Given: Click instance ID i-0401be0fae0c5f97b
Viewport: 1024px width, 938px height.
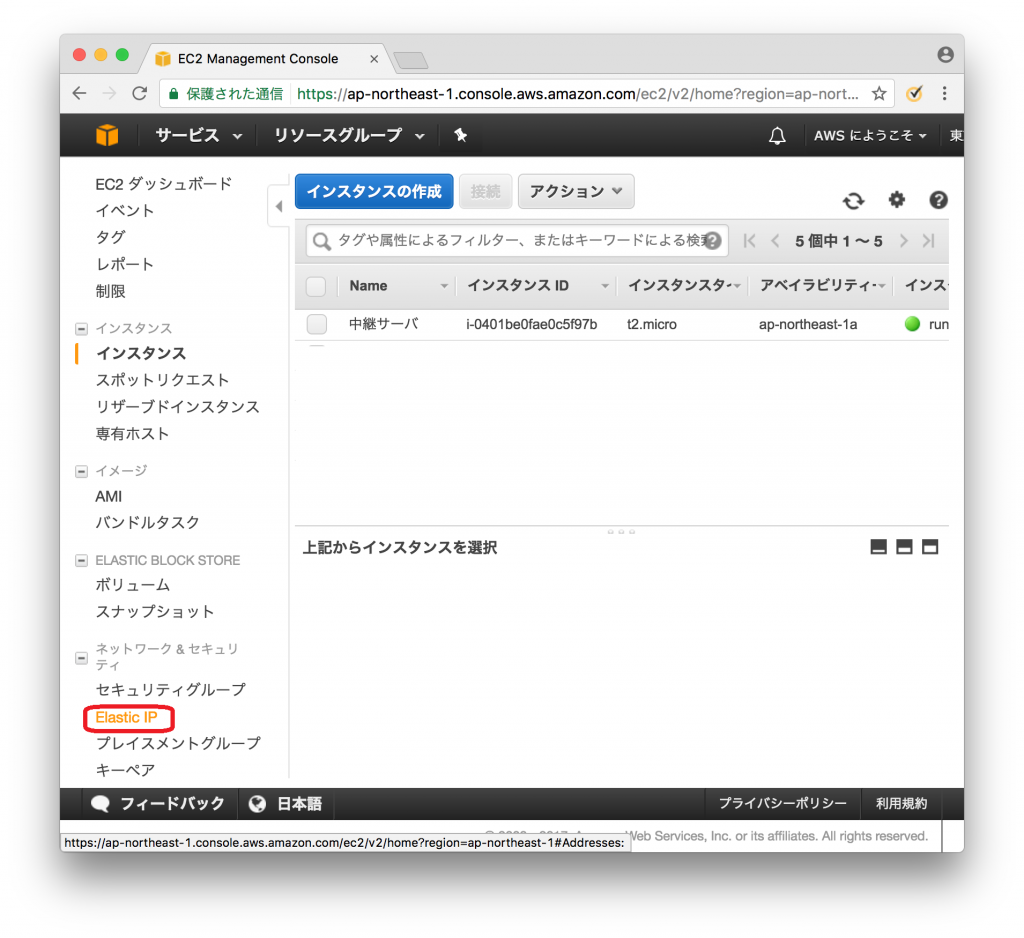Looking at the screenshot, I should point(532,325).
